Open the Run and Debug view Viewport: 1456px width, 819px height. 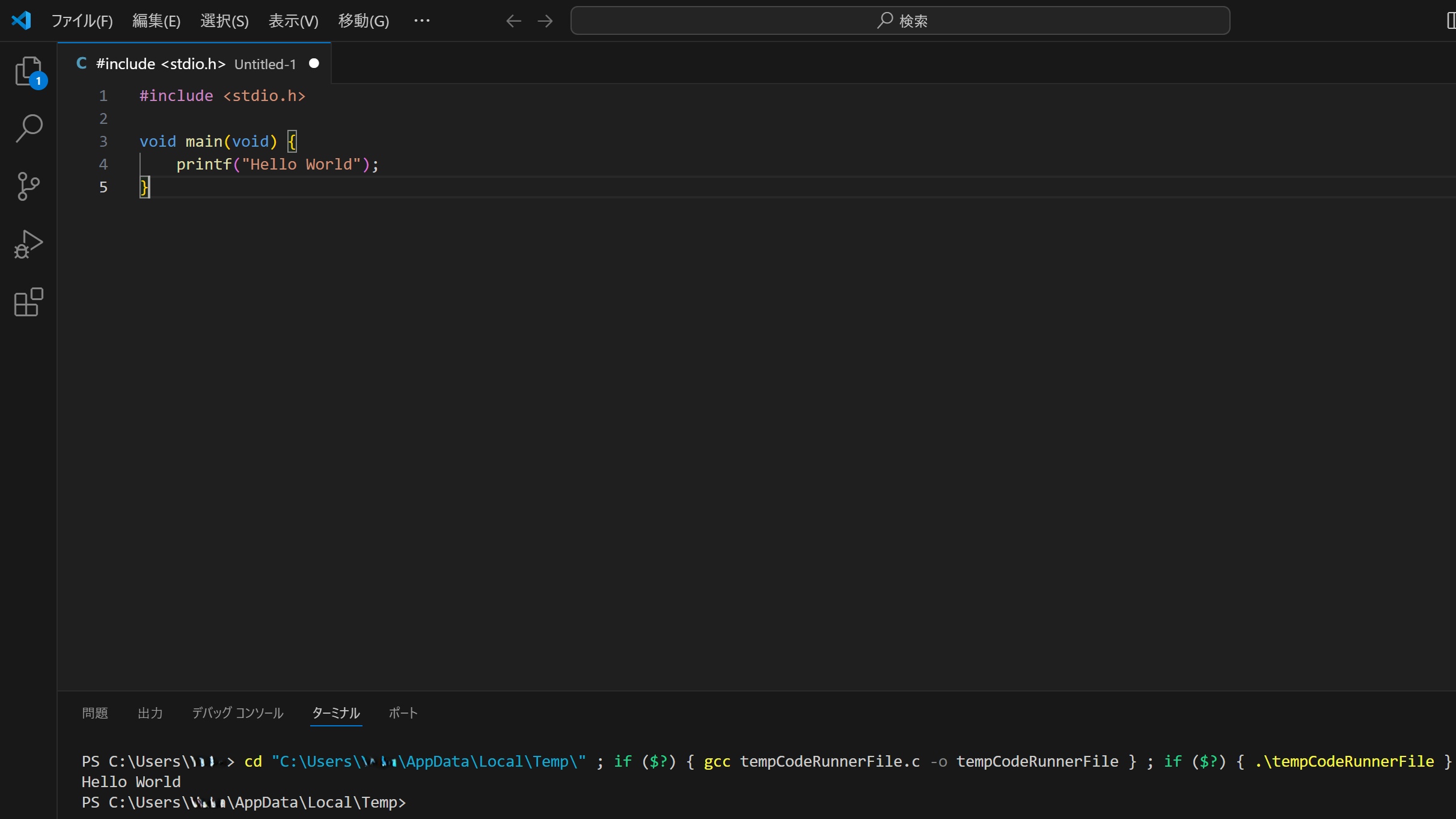coord(28,244)
